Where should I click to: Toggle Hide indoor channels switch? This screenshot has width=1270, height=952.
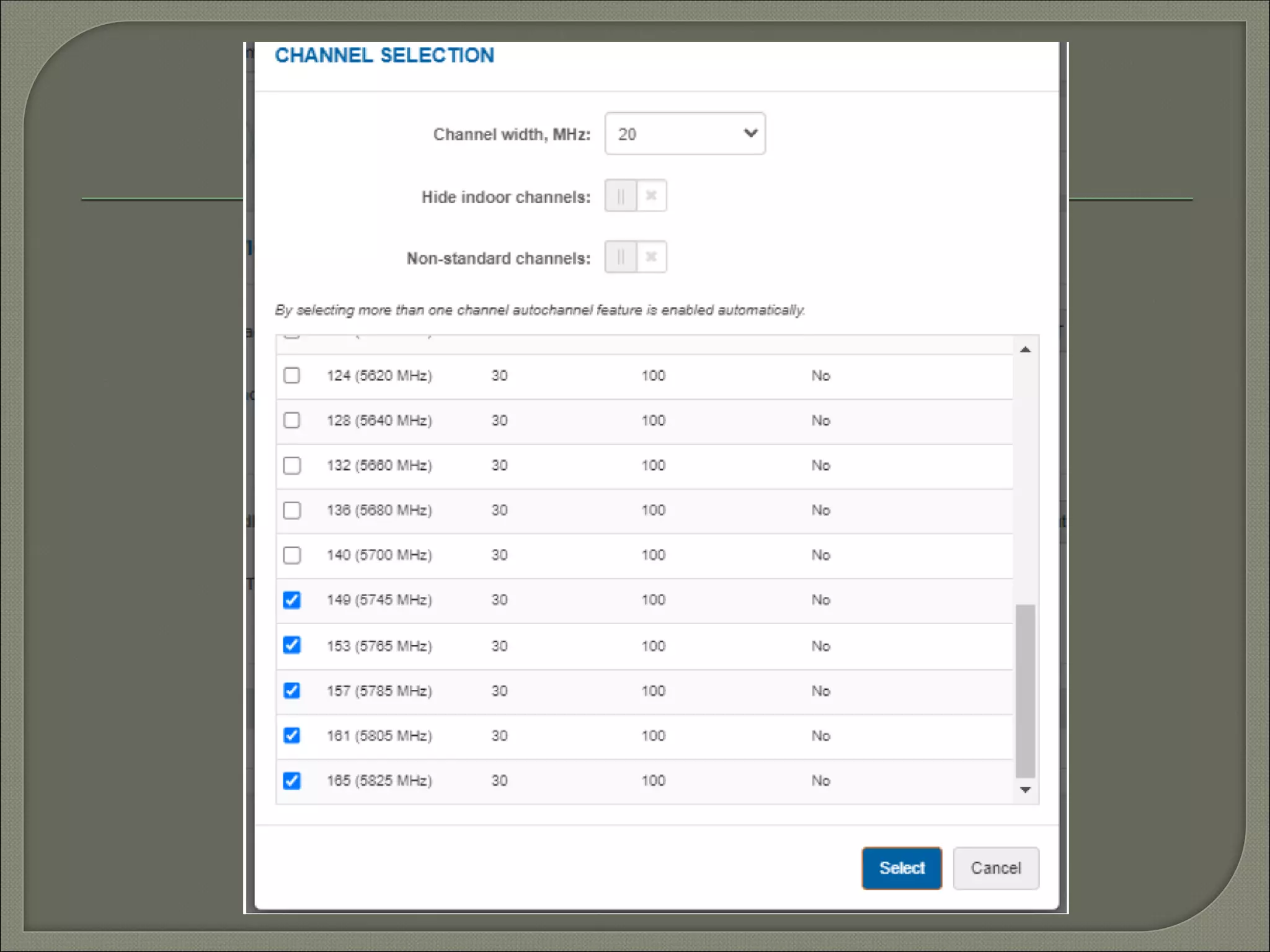click(x=635, y=196)
